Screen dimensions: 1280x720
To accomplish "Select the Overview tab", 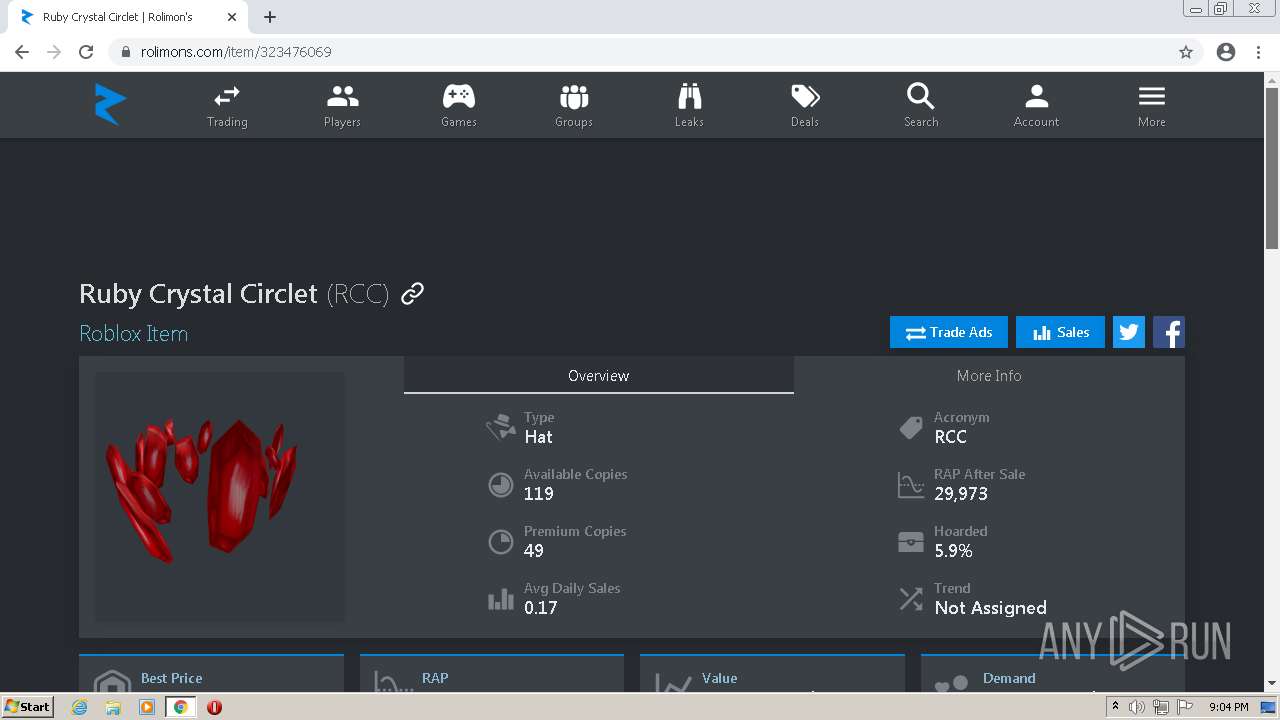I will point(599,376).
